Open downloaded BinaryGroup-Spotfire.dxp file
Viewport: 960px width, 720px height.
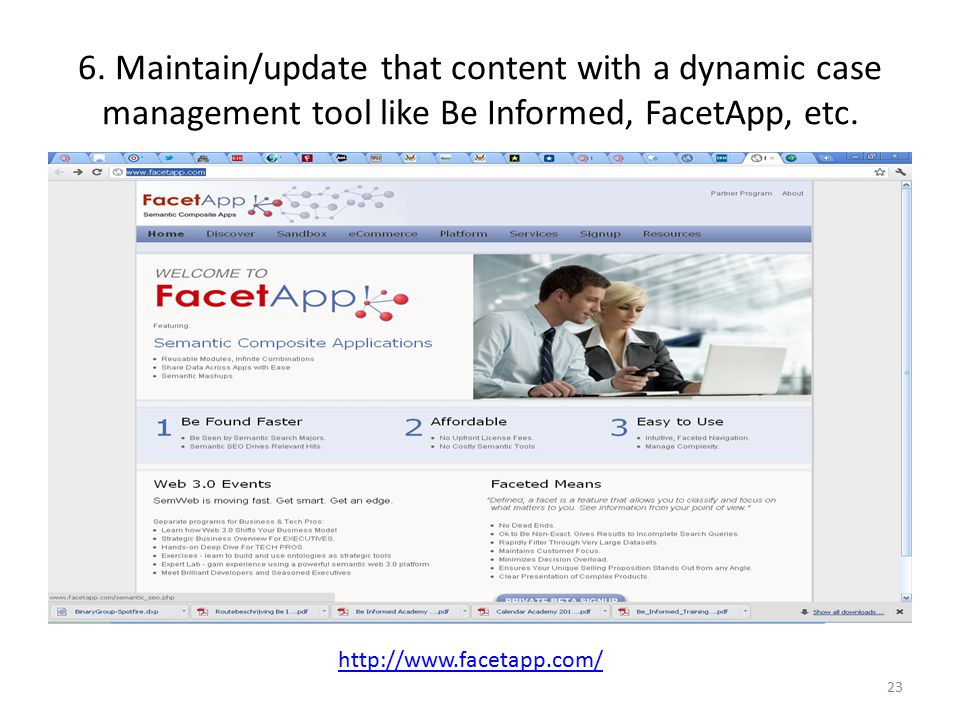pos(116,612)
